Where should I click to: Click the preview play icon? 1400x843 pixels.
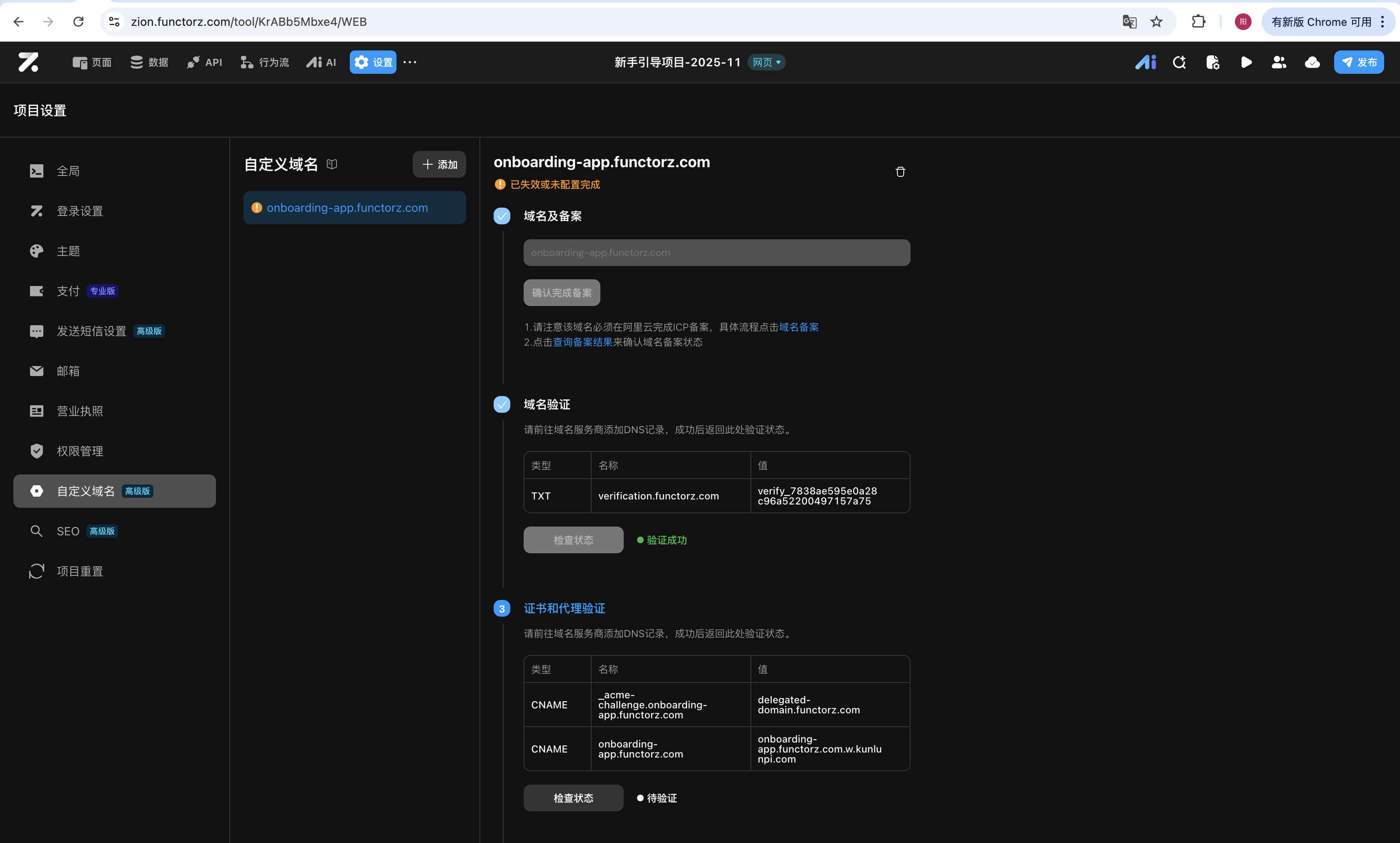coord(1246,63)
